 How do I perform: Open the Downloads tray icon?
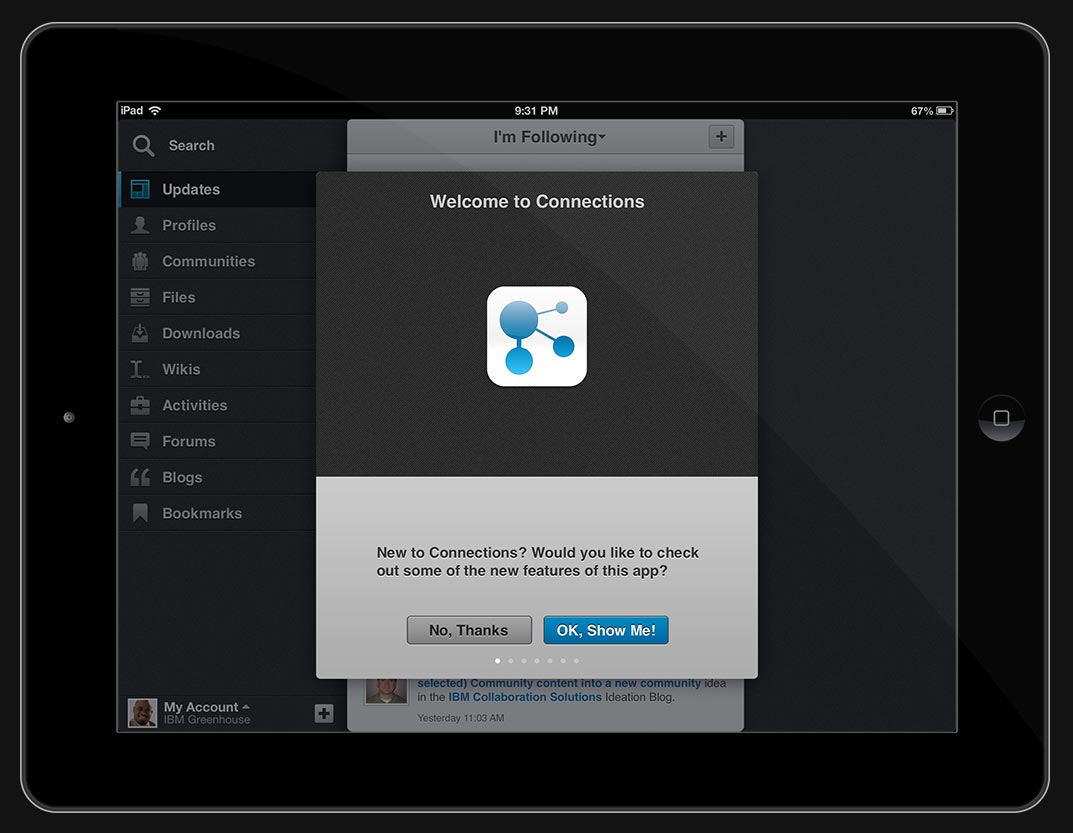(x=140, y=334)
